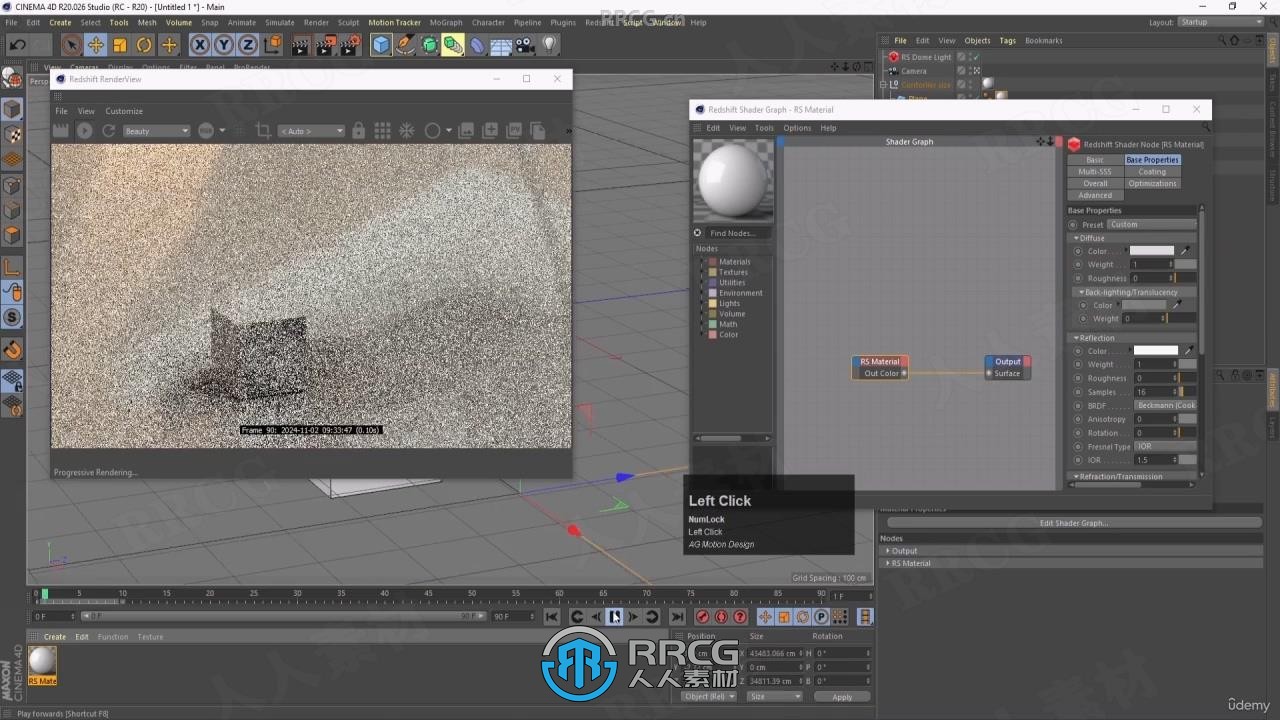The width and height of the screenshot is (1280, 720).
Task: Go to end of animation
Action: (677, 617)
